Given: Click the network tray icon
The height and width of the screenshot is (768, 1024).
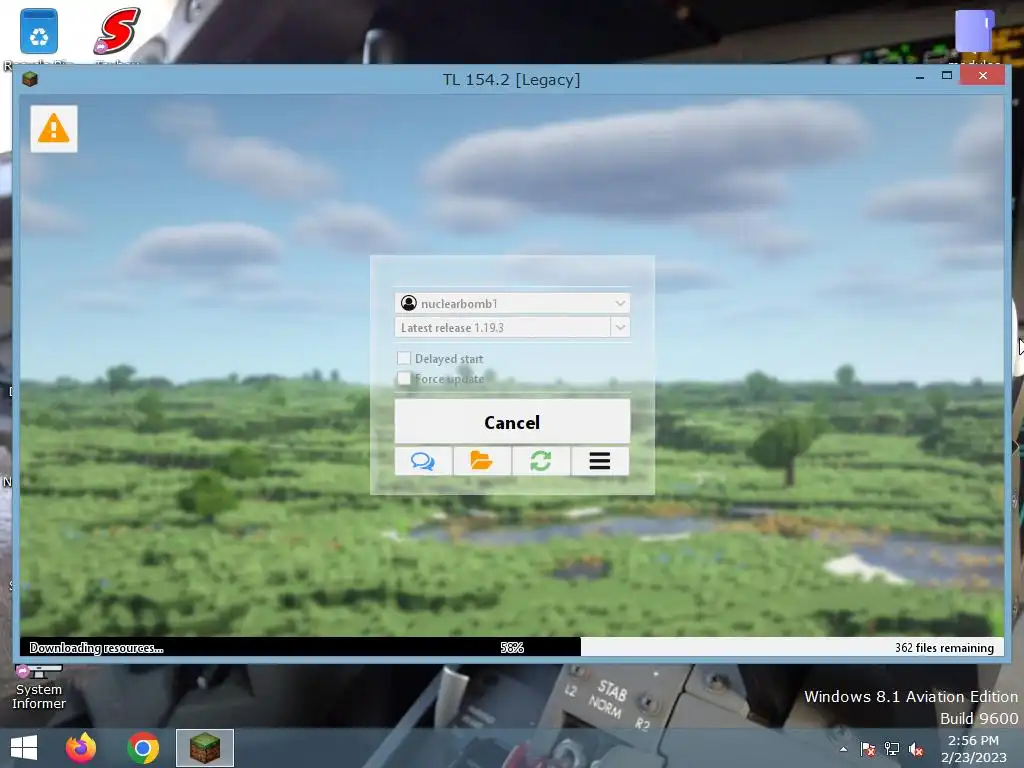Looking at the screenshot, I should 891,749.
